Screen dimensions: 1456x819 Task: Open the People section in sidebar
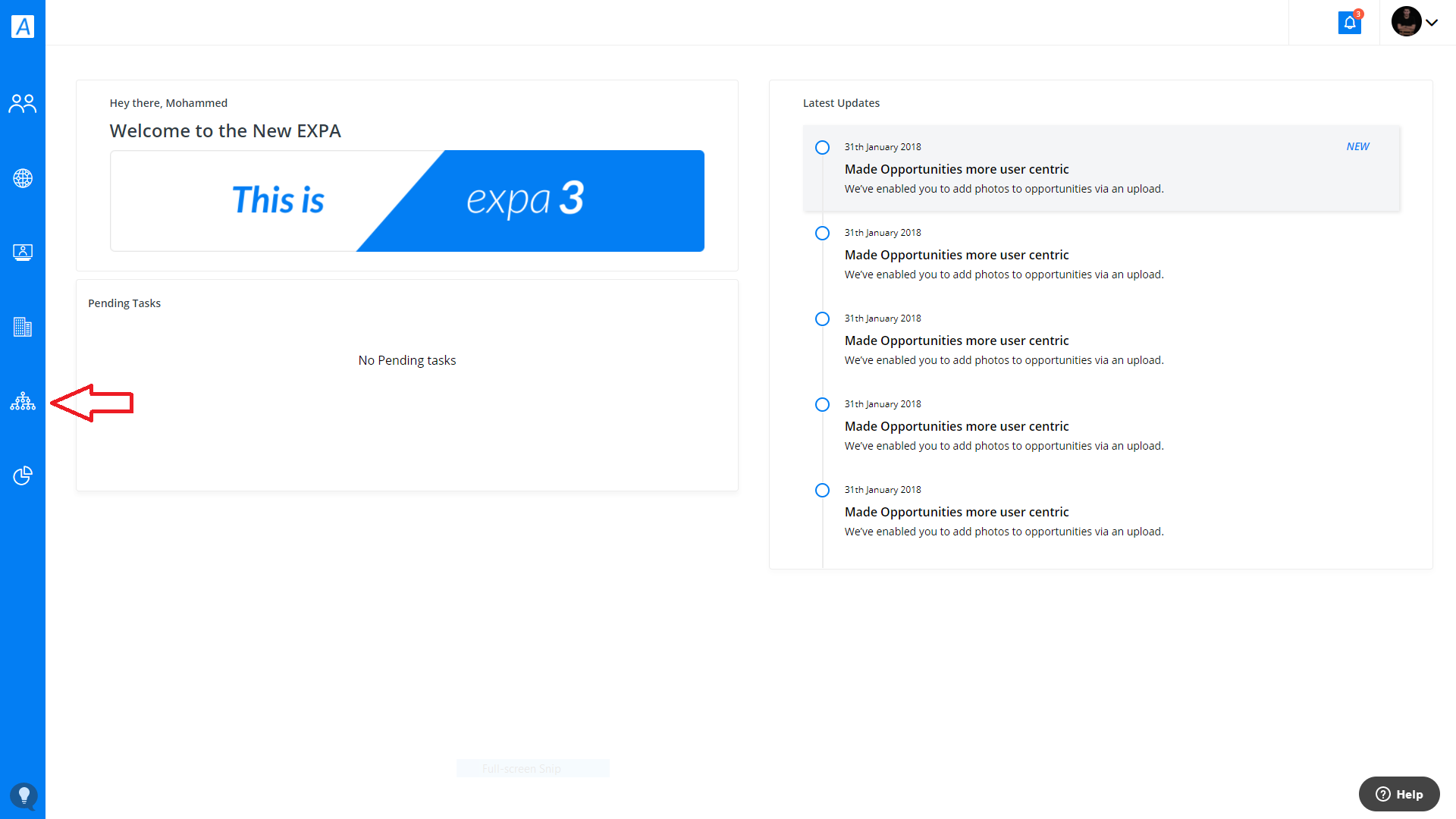23,104
